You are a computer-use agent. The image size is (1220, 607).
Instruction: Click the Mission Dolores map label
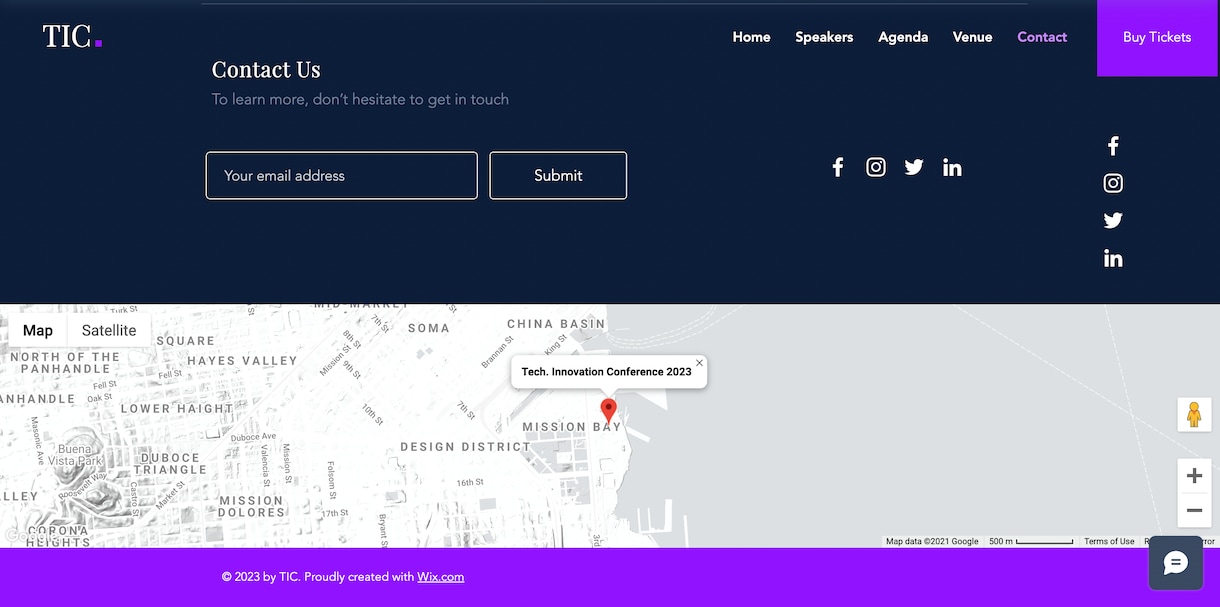[x=252, y=507]
